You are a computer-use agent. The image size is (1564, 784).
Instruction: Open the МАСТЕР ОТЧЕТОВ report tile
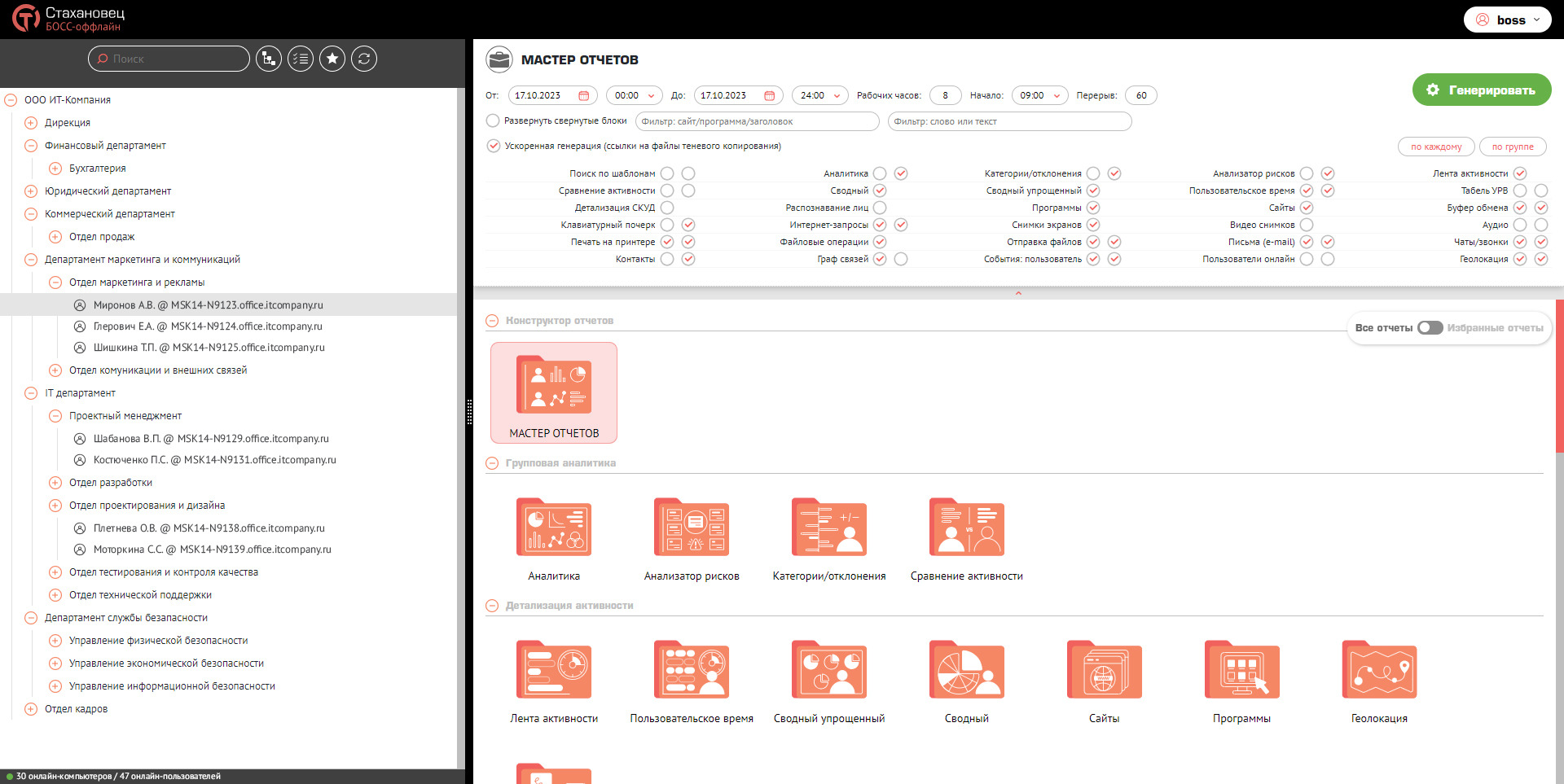pos(554,392)
